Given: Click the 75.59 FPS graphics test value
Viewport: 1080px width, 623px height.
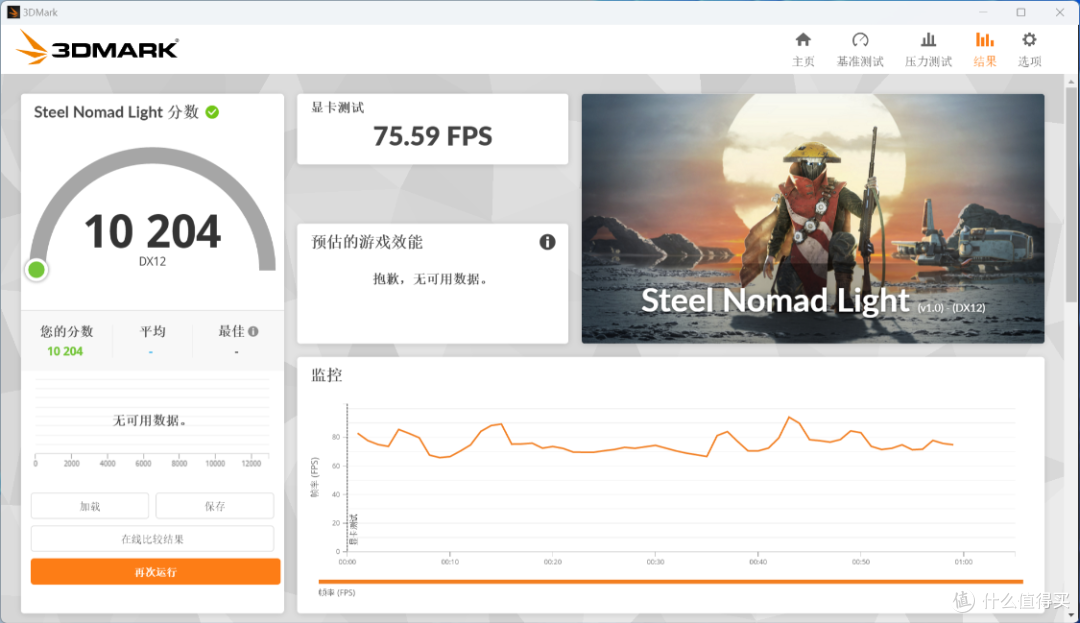Looking at the screenshot, I should tap(433, 136).
